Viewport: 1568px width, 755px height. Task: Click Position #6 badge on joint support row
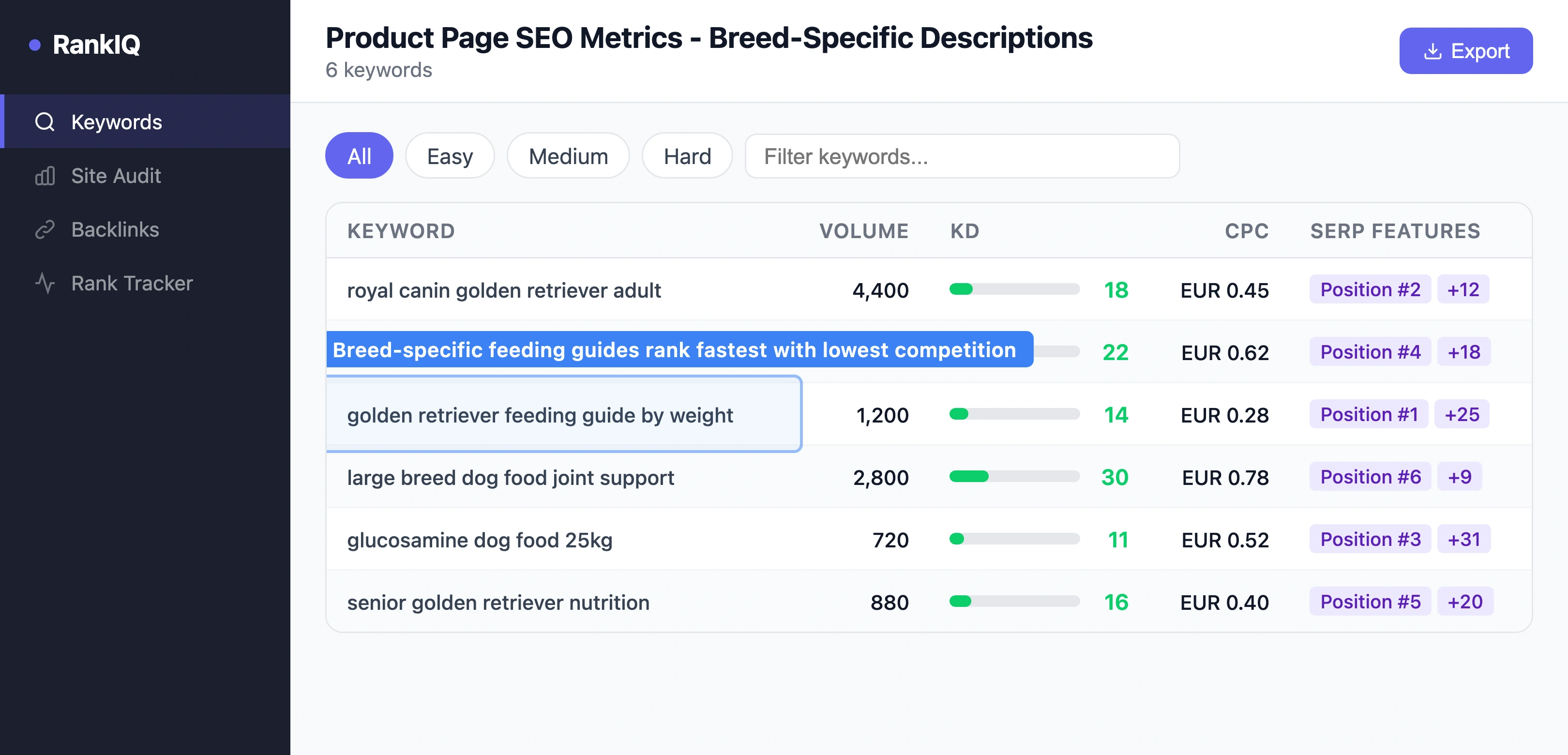pos(1370,477)
